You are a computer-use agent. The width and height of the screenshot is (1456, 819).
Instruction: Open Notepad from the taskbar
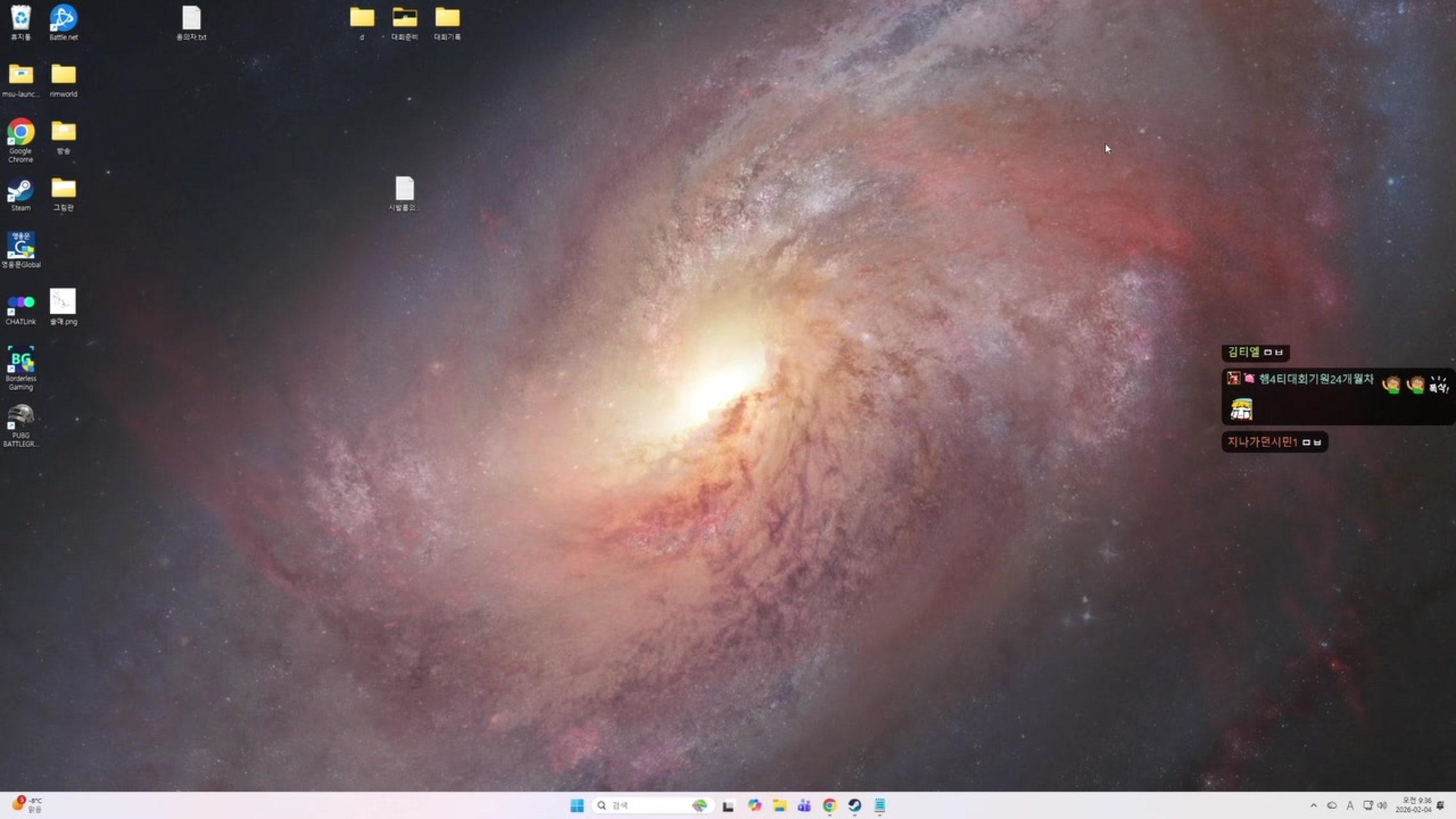tap(880, 806)
